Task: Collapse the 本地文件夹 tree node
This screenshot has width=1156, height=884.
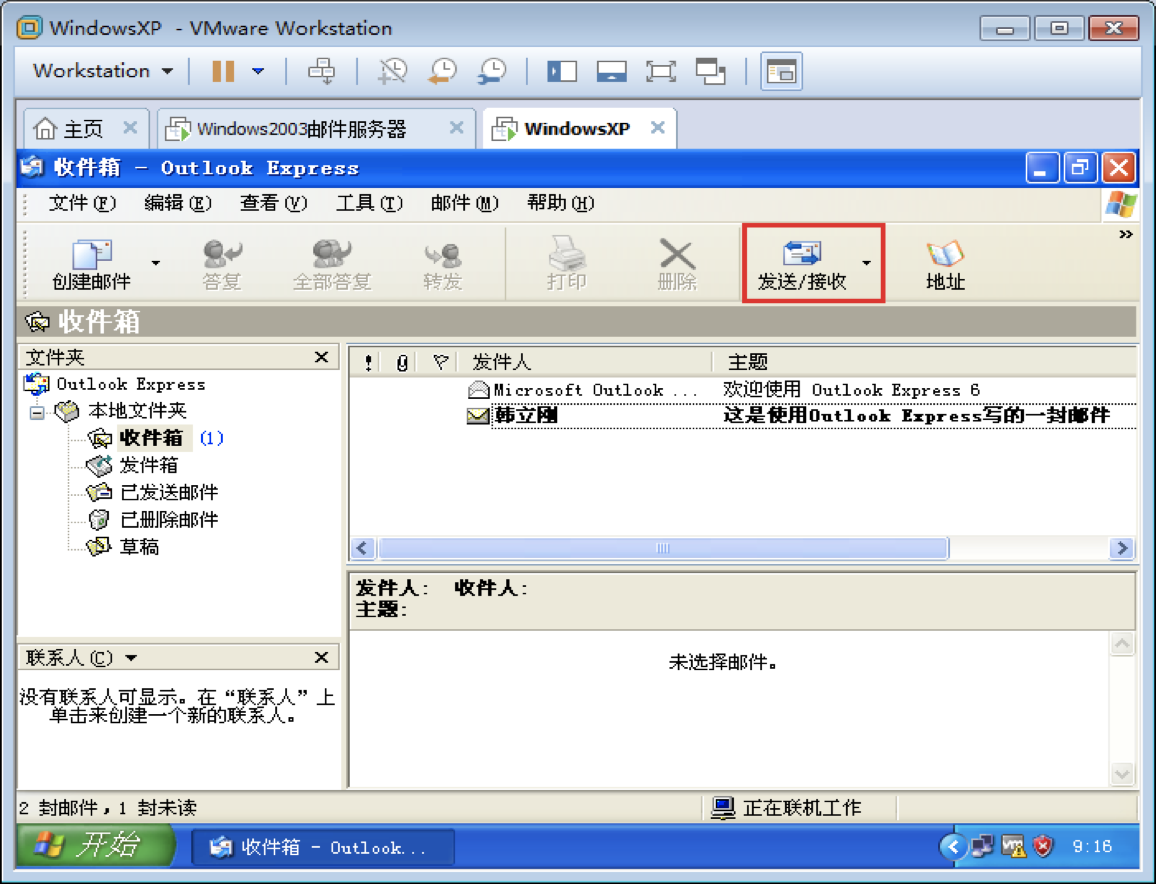Action: click(x=37, y=412)
